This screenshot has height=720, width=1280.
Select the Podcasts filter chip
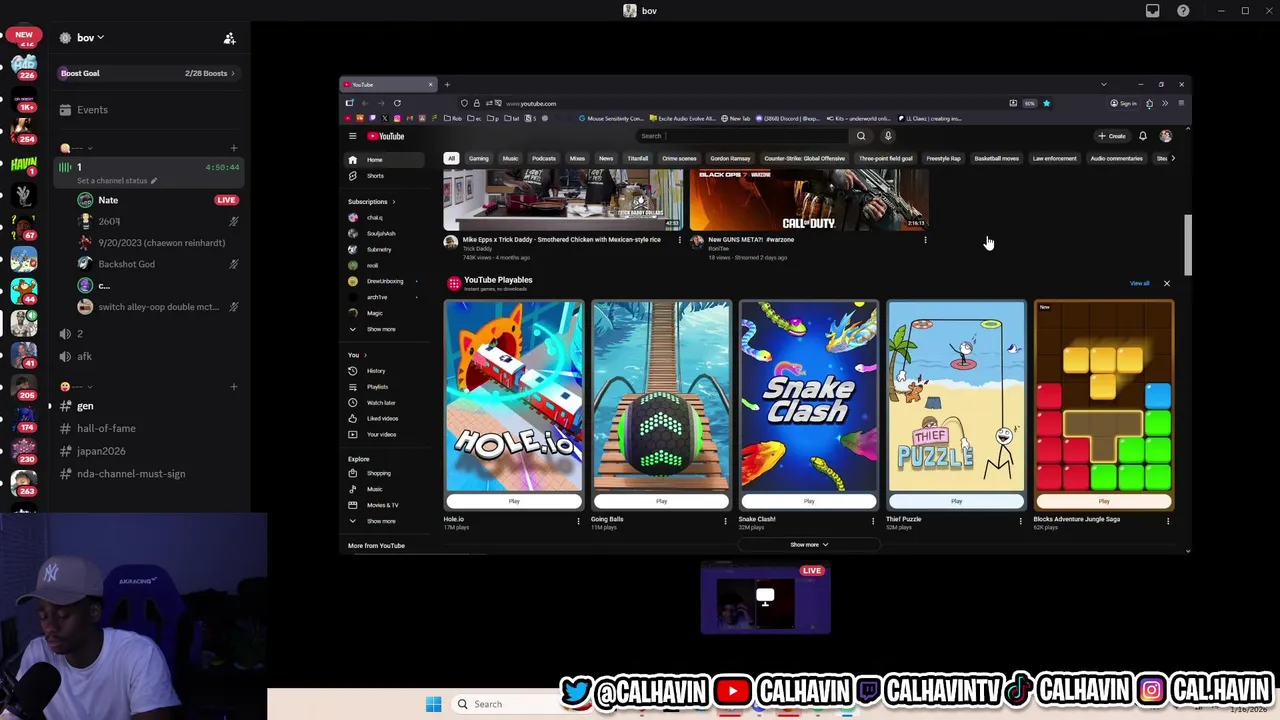pyautogui.click(x=544, y=158)
